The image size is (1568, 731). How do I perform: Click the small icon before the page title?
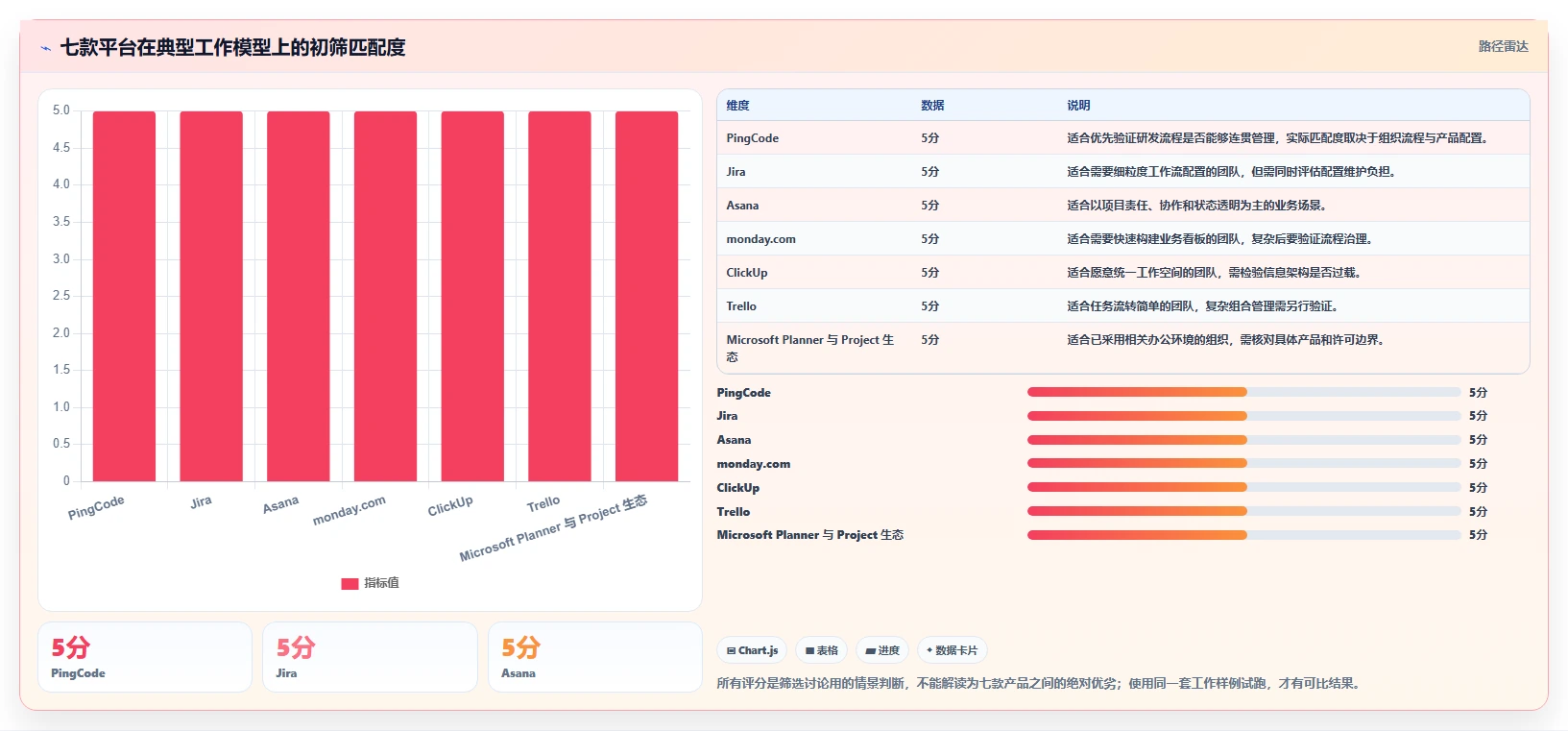click(45, 48)
